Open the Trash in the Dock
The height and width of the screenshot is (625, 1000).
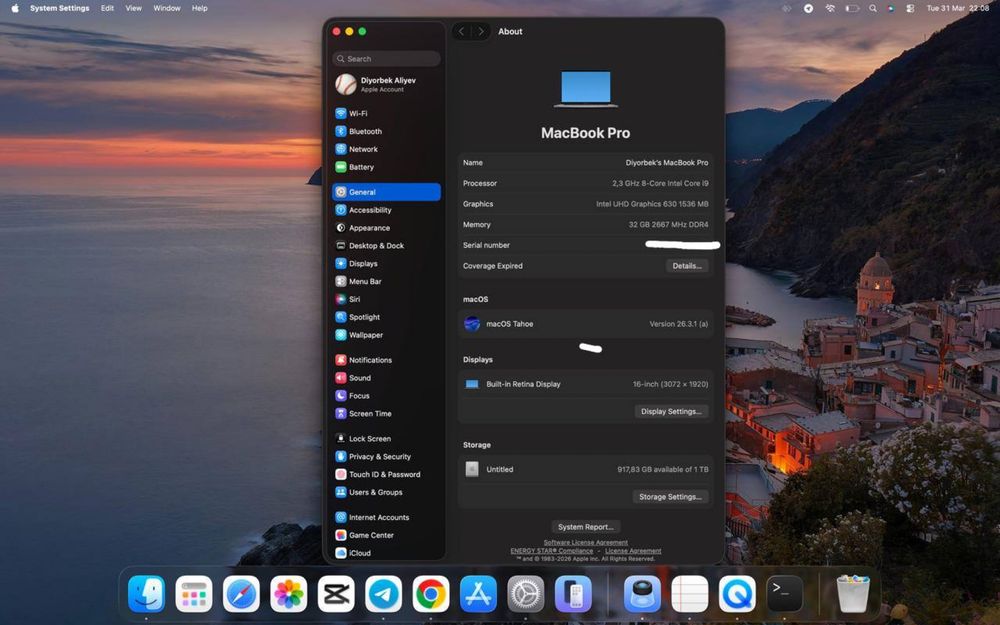coord(853,594)
